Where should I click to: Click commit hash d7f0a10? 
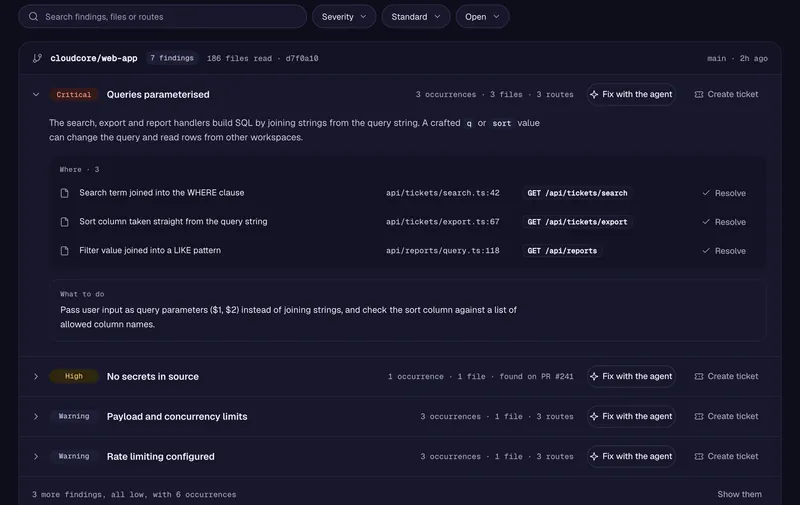click(x=302, y=58)
